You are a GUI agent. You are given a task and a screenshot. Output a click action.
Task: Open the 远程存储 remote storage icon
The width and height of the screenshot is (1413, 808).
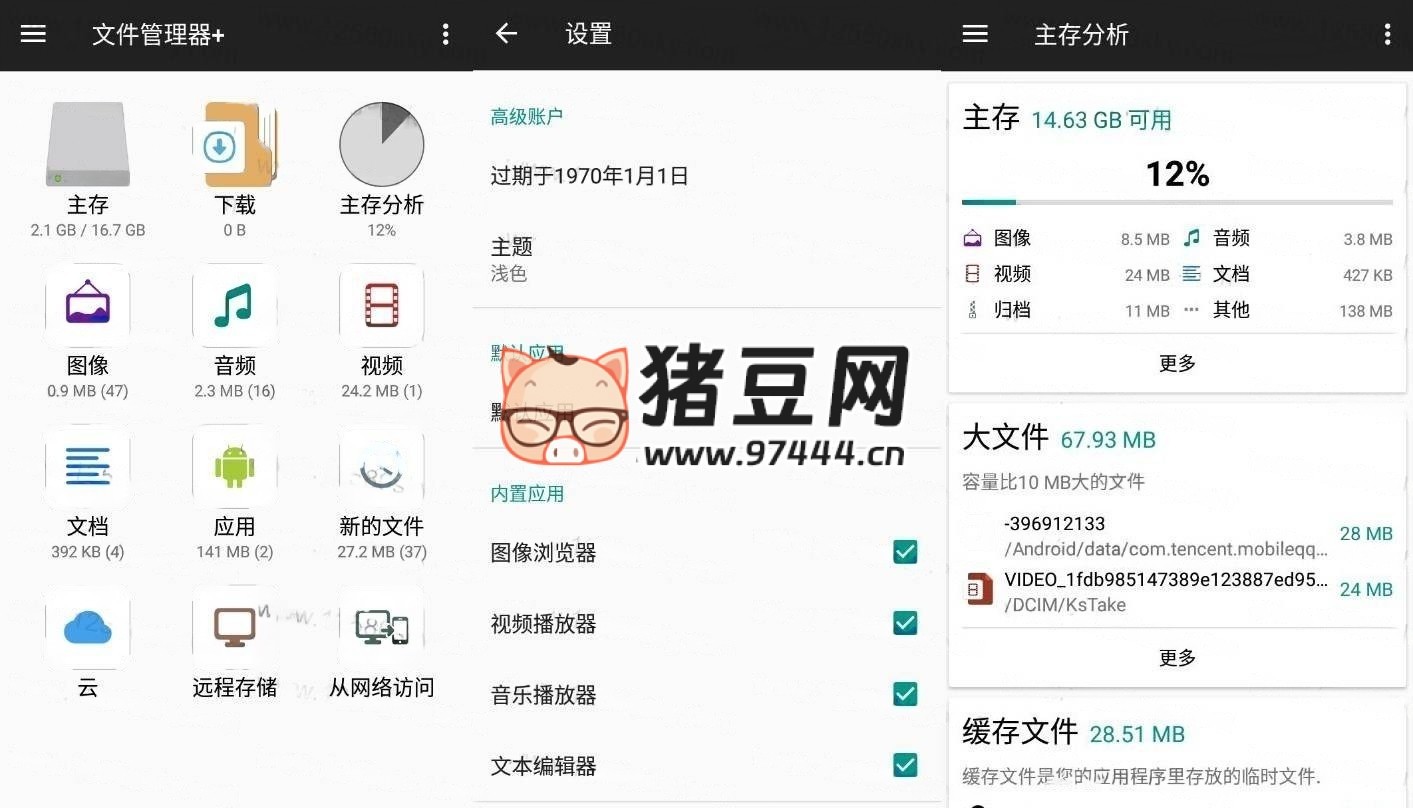pyautogui.click(x=234, y=628)
